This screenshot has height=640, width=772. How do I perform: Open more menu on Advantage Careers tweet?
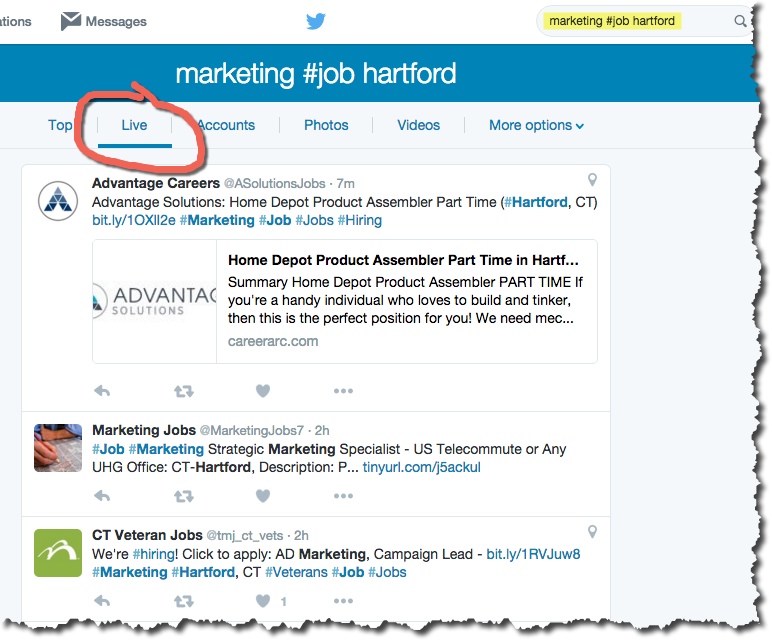(x=343, y=391)
